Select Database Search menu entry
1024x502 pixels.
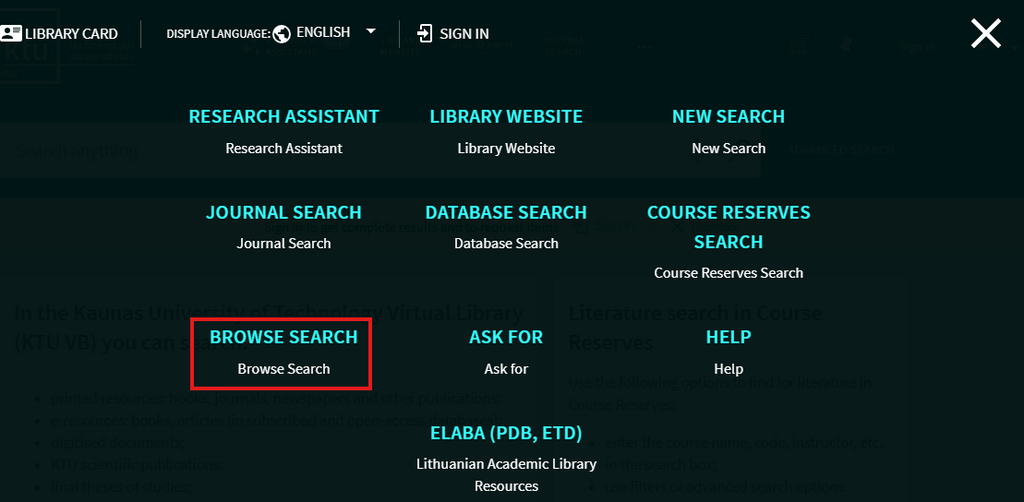pos(506,213)
